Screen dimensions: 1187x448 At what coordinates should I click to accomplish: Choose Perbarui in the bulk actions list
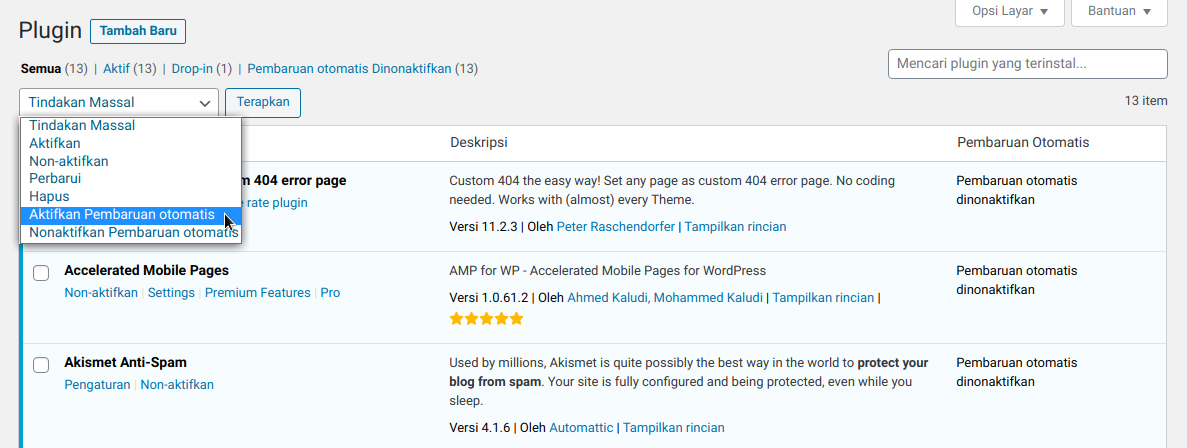pyautogui.click(x=130, y=179)
